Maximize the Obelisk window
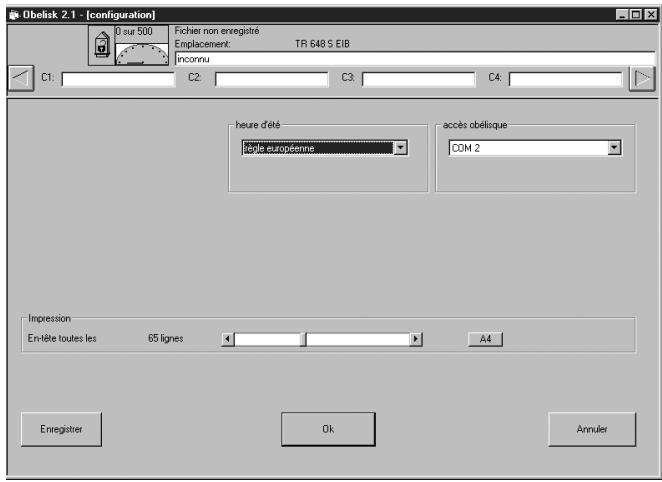The image size is (662, 482). point(636,15)
